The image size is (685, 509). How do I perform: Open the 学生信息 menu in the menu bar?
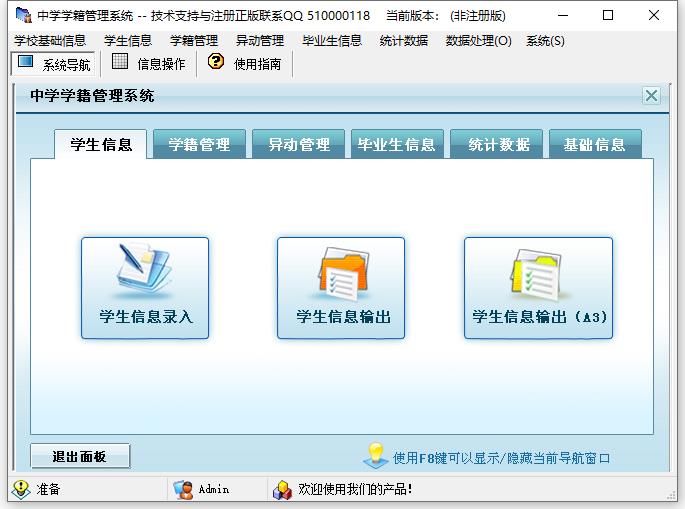coord(128,41)
